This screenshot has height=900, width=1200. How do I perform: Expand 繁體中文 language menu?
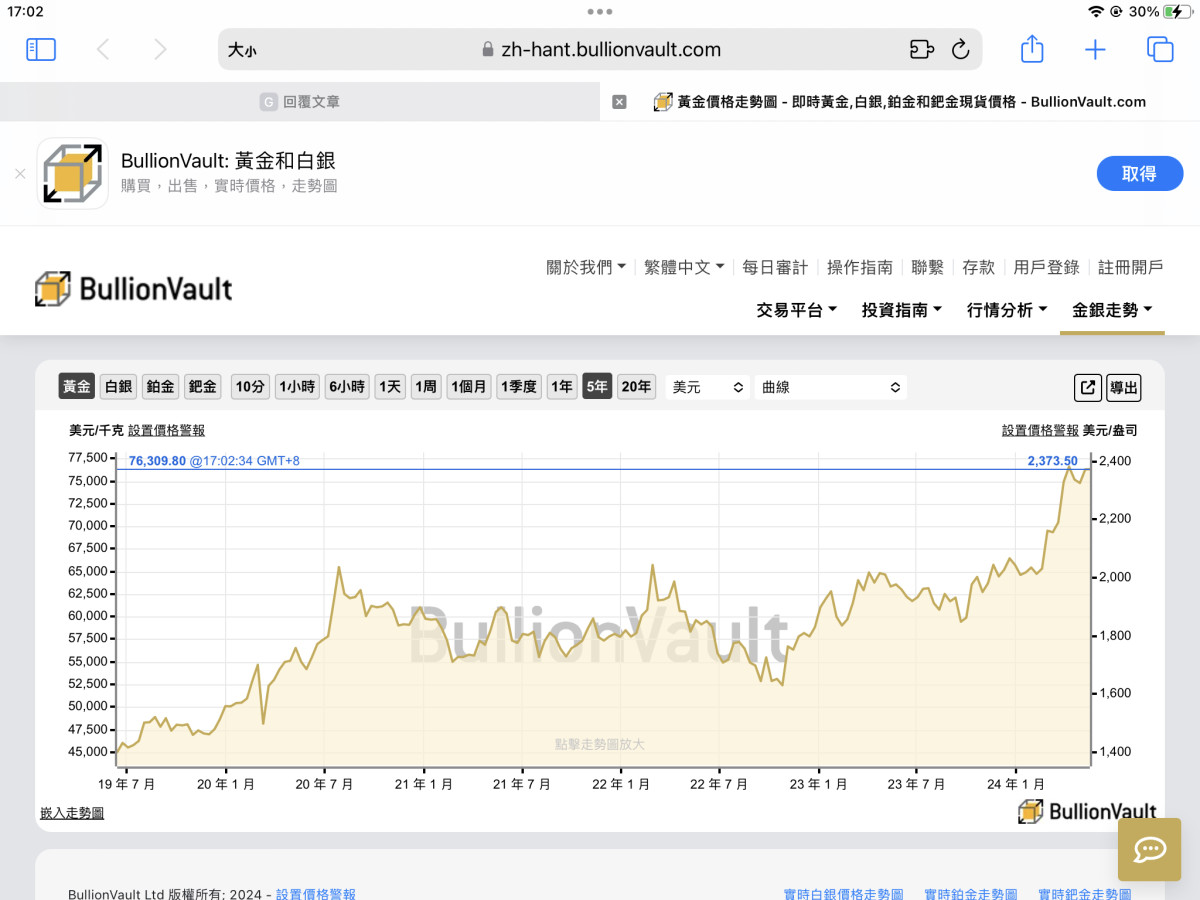pos(684,267)
